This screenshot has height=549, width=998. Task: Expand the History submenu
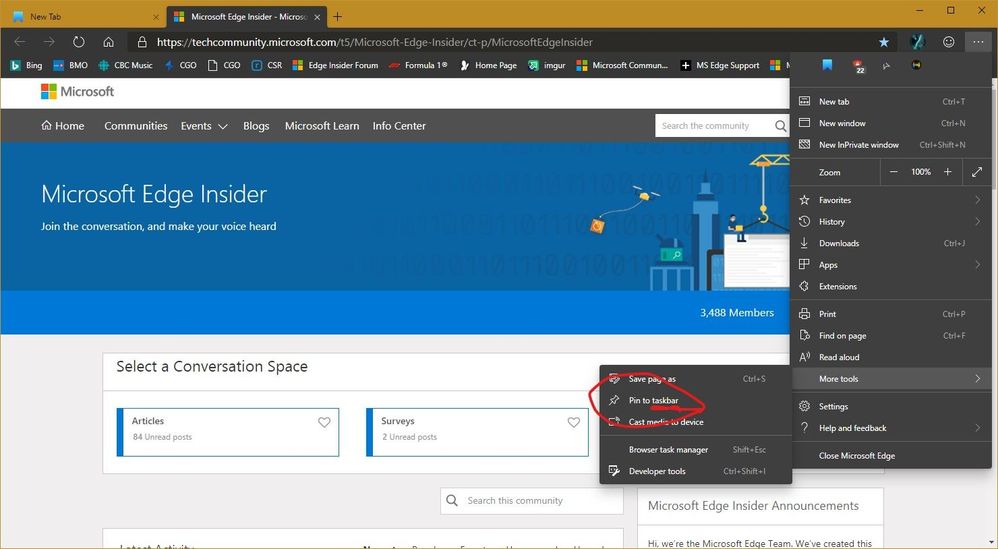pyautogui.click(x=890, y=221)
